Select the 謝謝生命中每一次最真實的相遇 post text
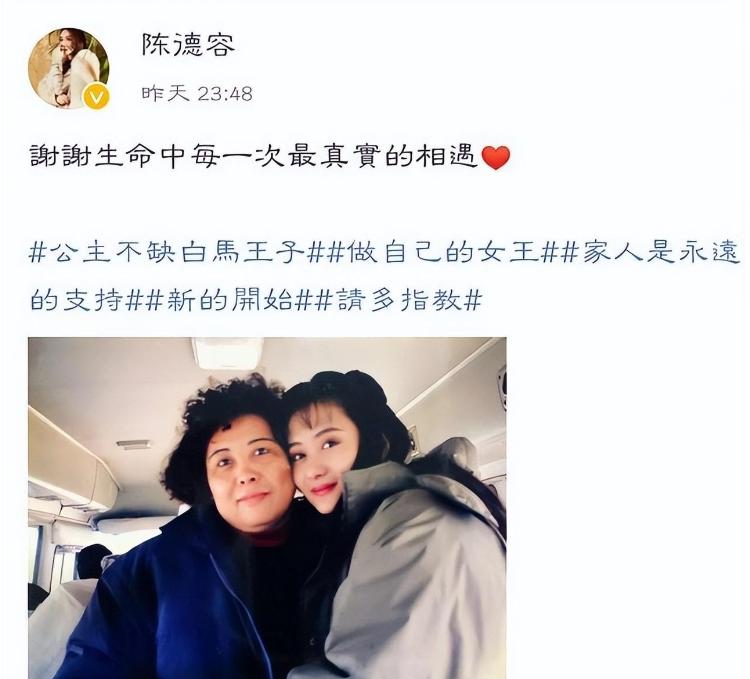Screen dimensions: 750x679 point(254,157)
